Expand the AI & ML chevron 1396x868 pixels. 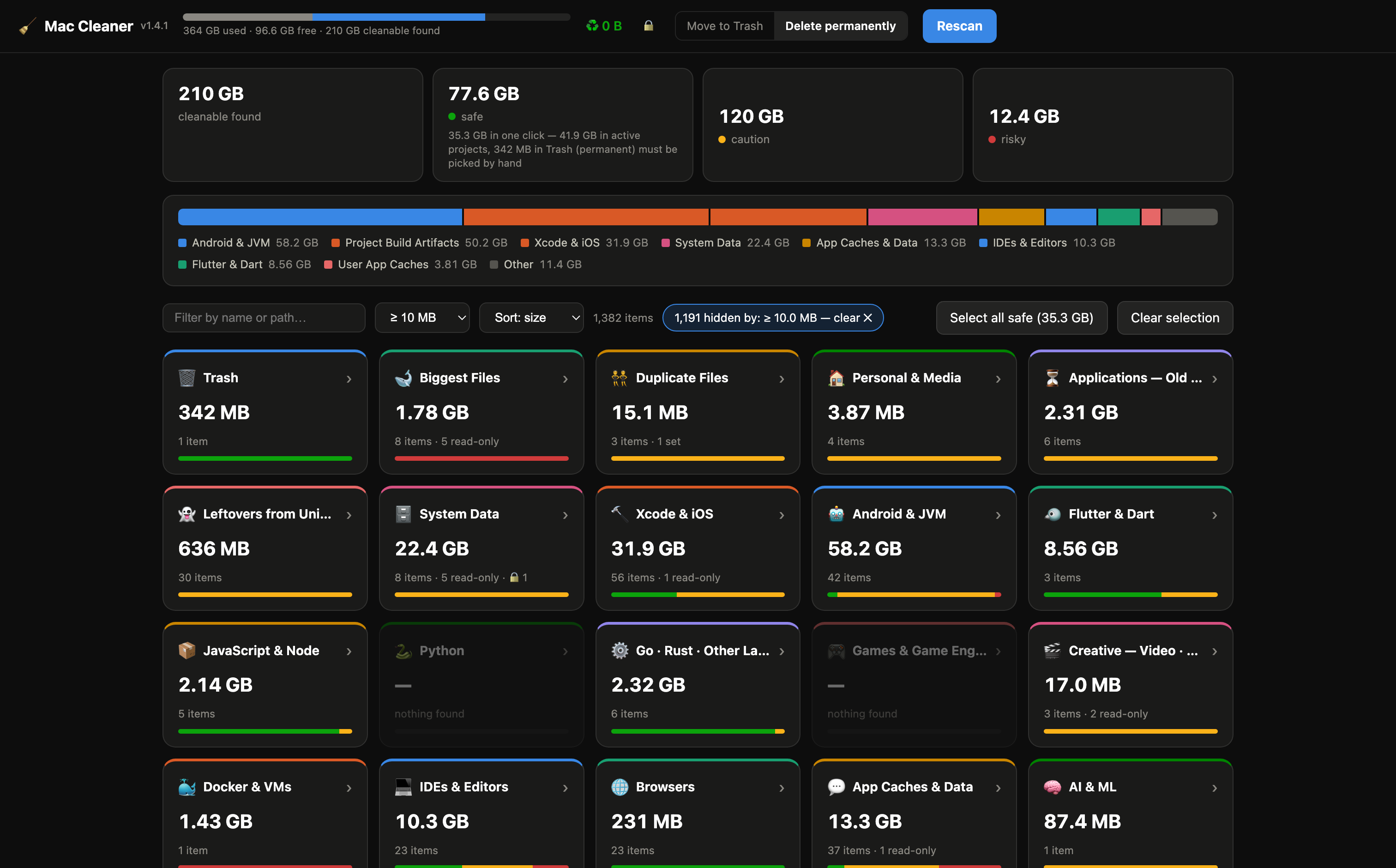pos(1214,788)
